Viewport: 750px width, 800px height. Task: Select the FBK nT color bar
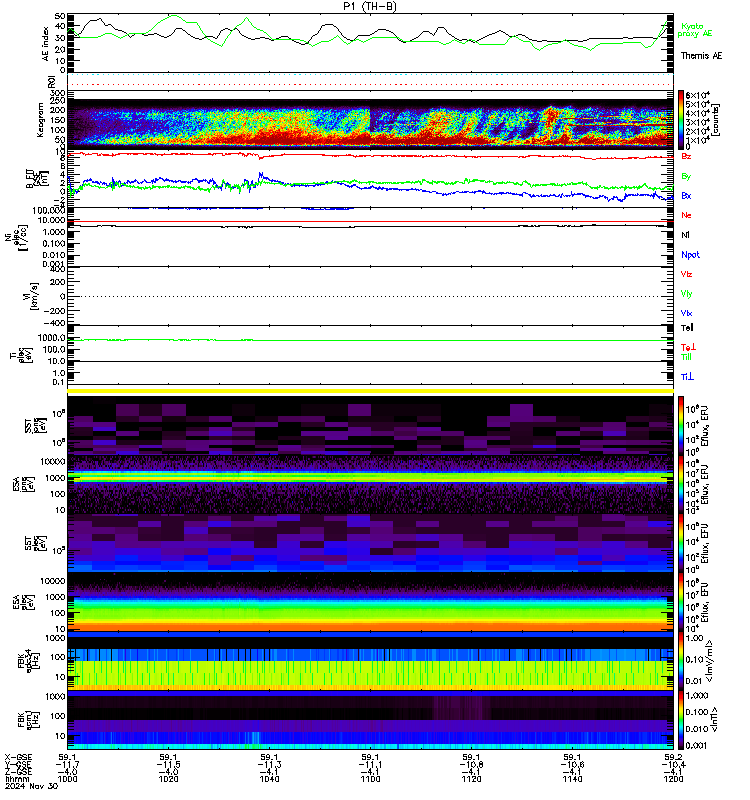[x=681, y=720]
